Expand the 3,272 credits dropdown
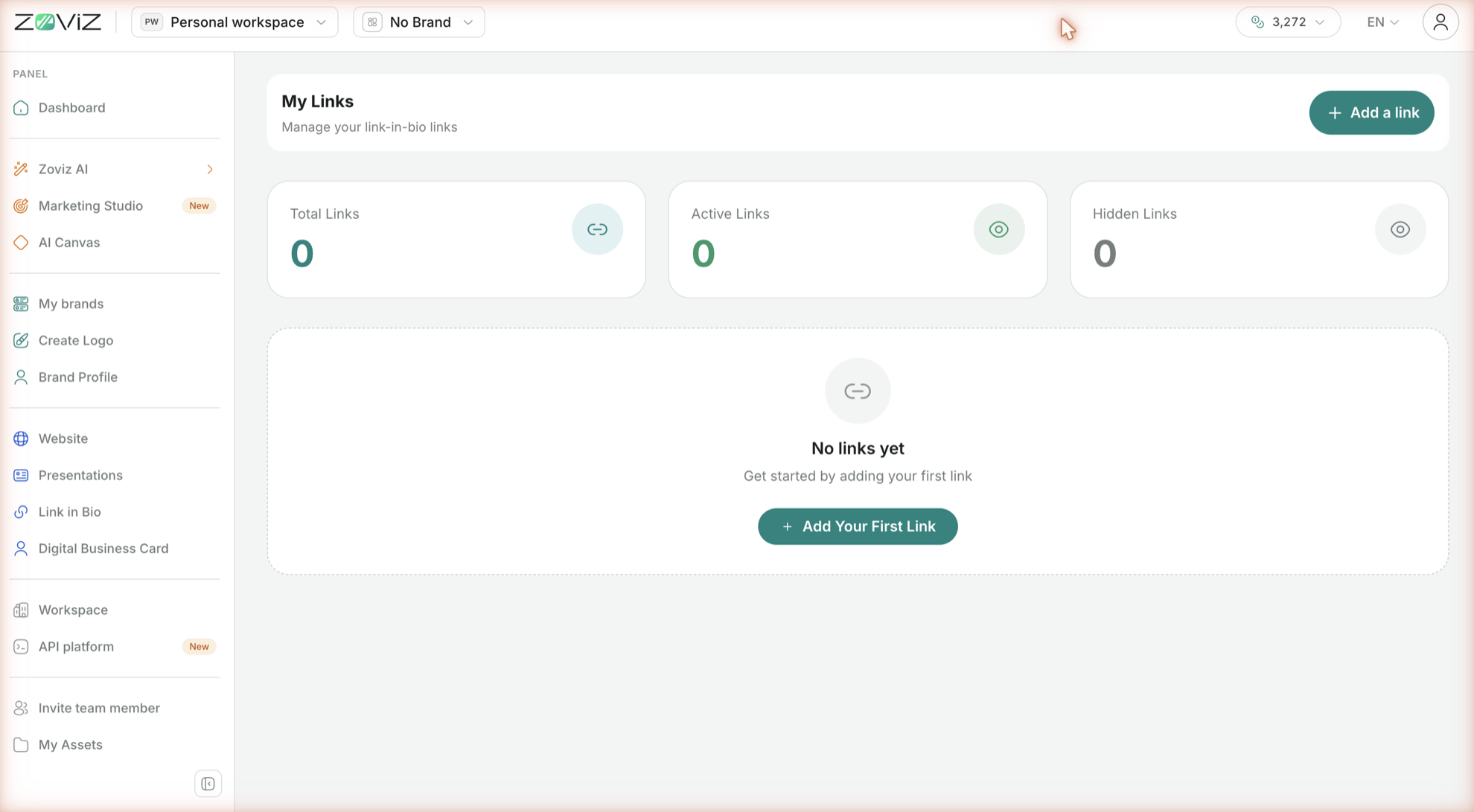Viewport: 1474px width, 812px height. click(1288, 22)
